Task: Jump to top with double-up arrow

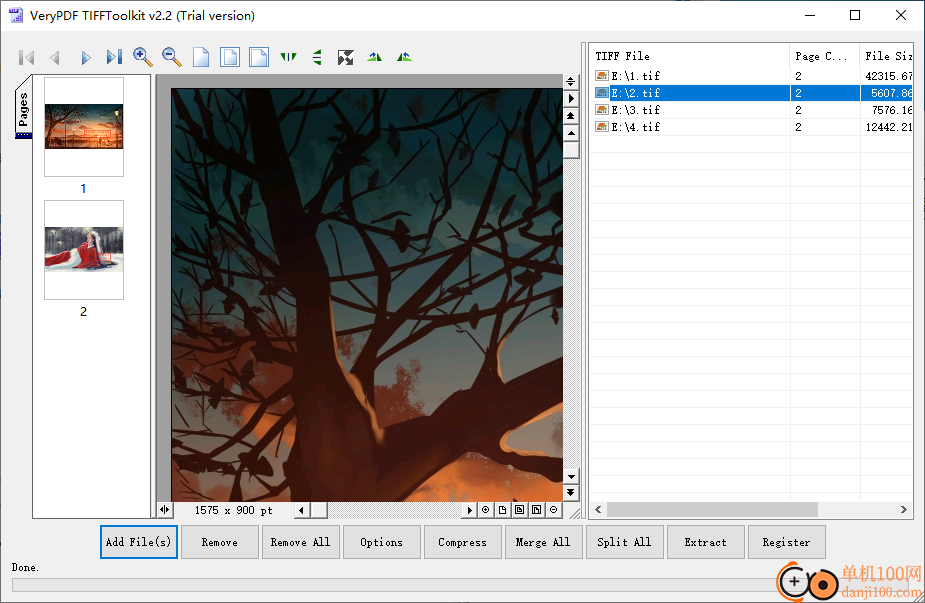Action: [x=570, y=116]
